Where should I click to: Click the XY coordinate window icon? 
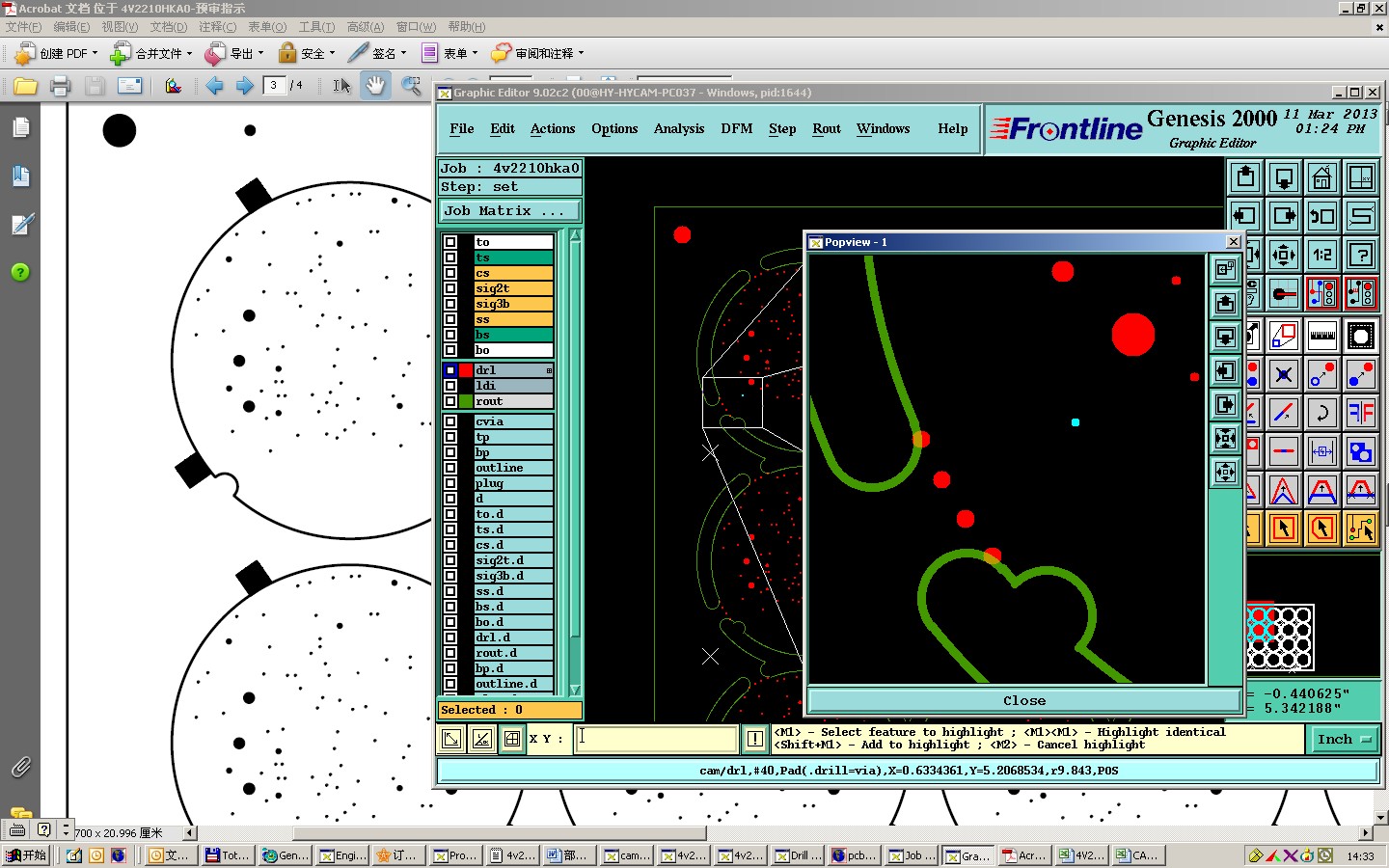pyautogui.click(x=1361, y=177)
